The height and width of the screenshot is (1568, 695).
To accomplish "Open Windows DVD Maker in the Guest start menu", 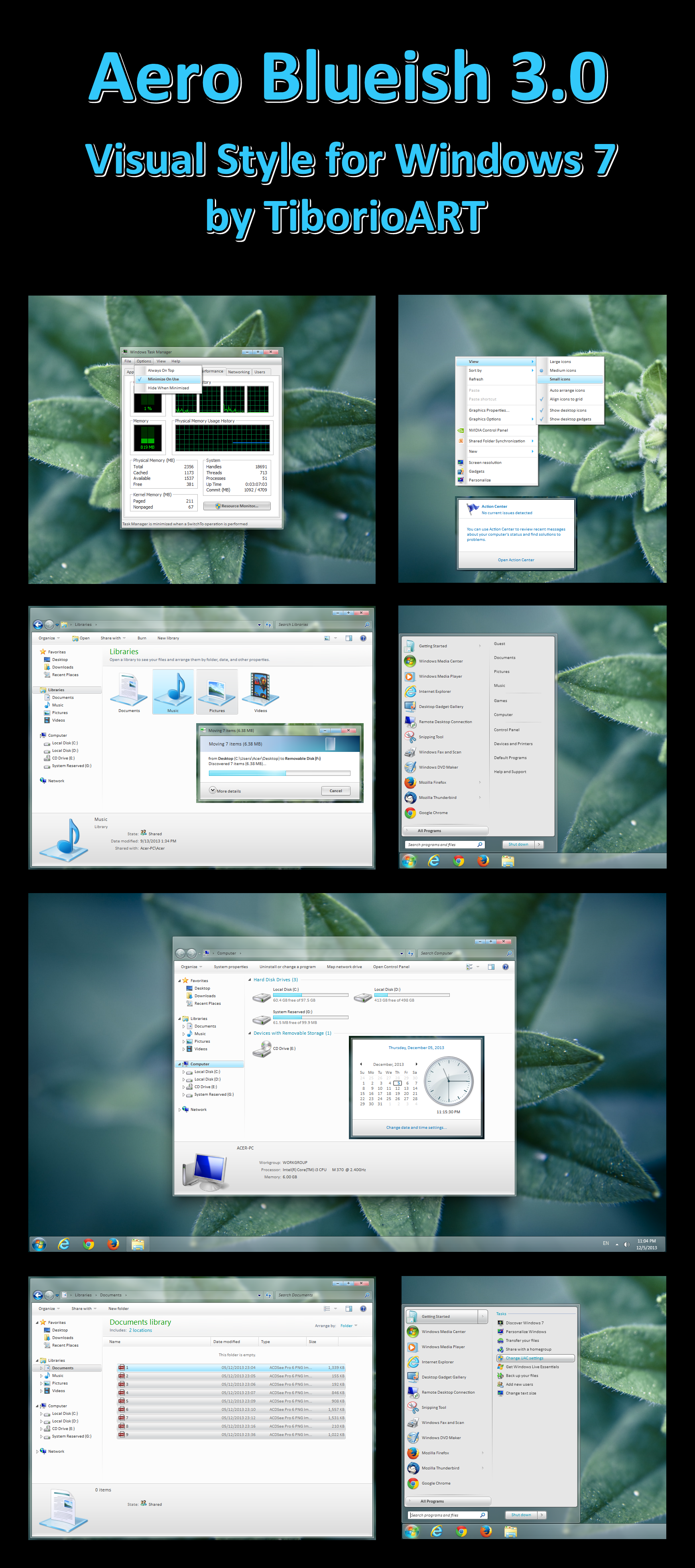I will pyautogui.click(x=431, y=767).
